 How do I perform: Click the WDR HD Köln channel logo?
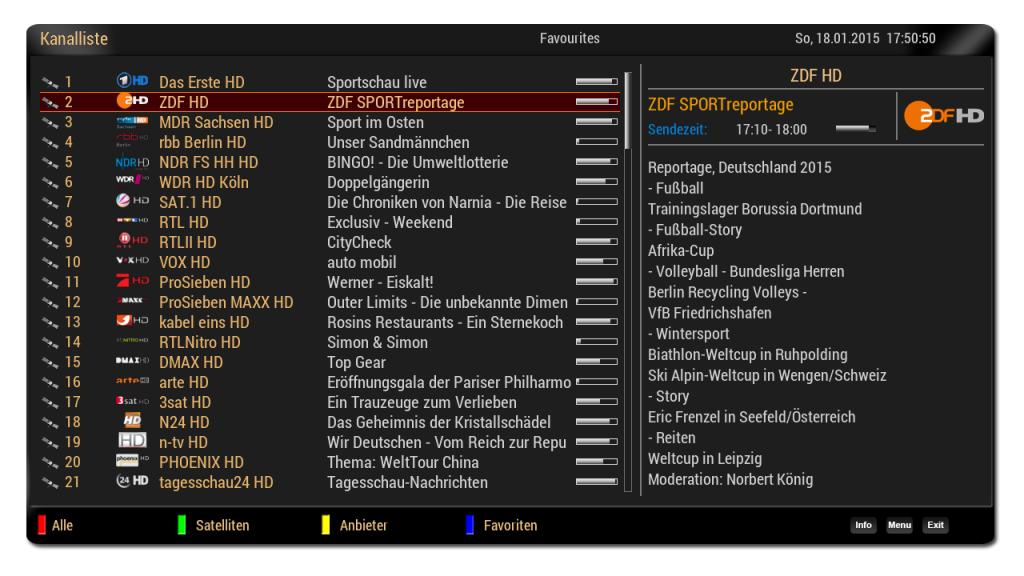coord(132,180)
